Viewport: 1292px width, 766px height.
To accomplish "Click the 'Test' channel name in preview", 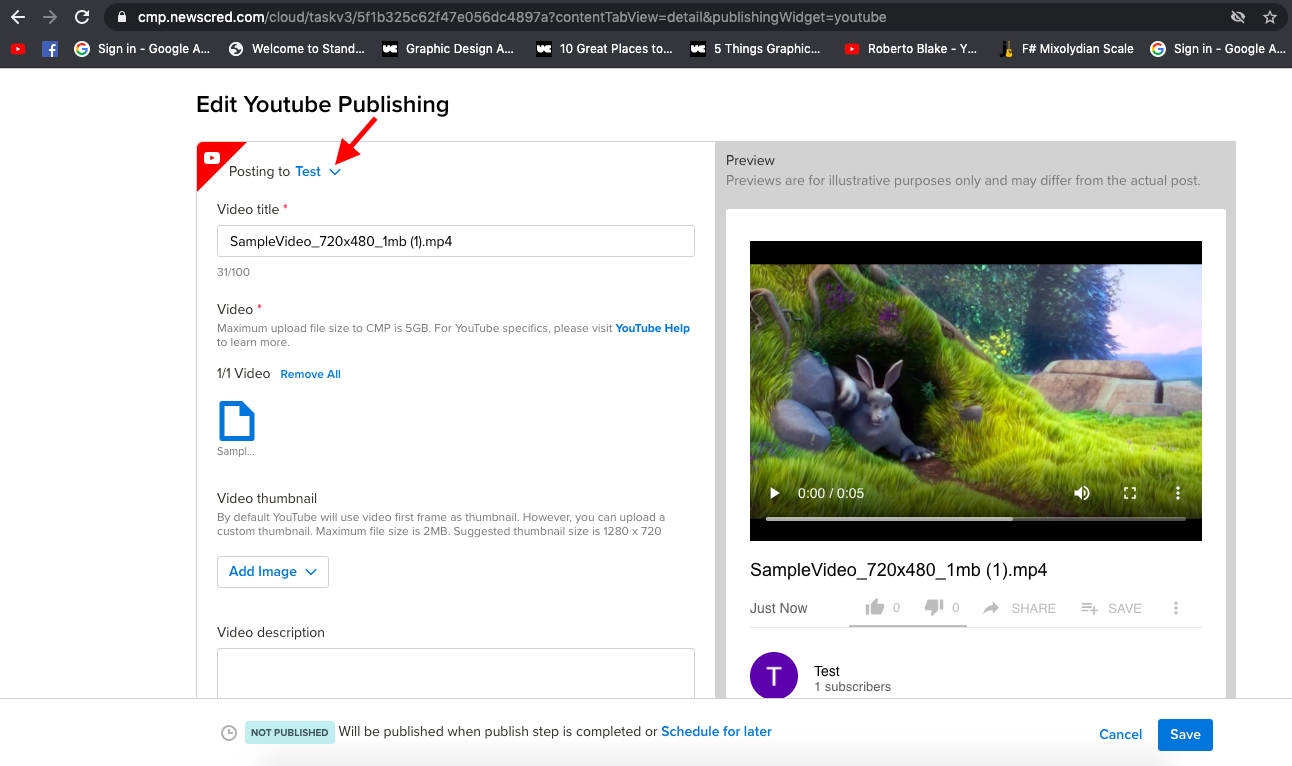I will (x=827, y=671).
